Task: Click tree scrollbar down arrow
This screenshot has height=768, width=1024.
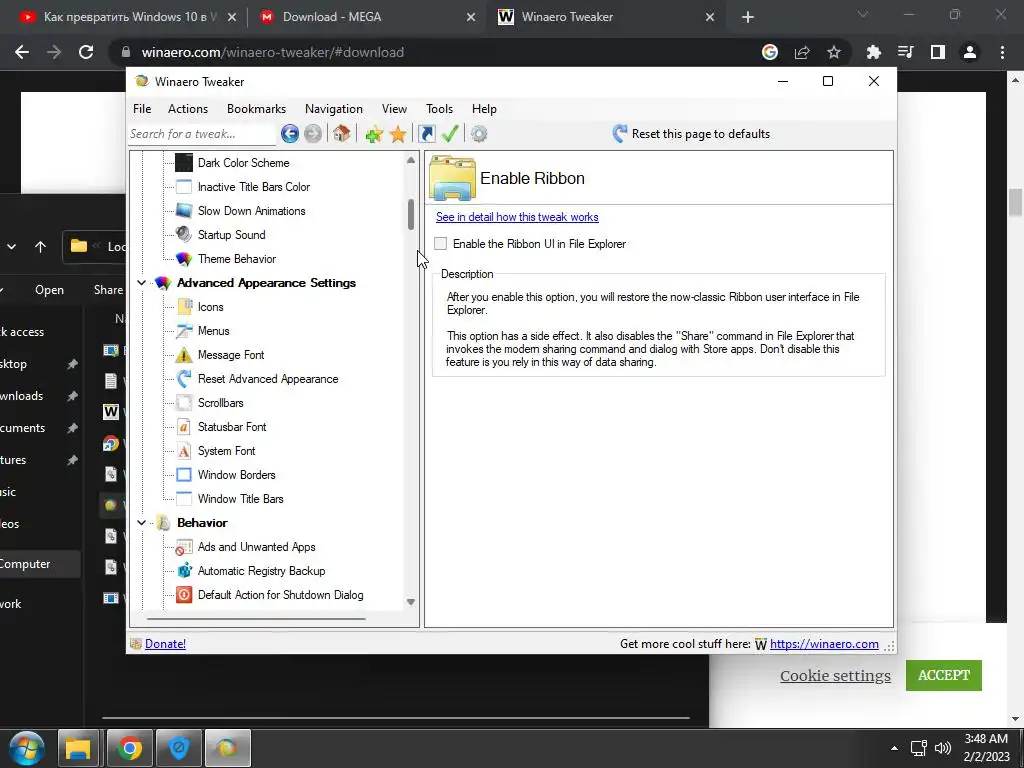Action: point(411,602)
